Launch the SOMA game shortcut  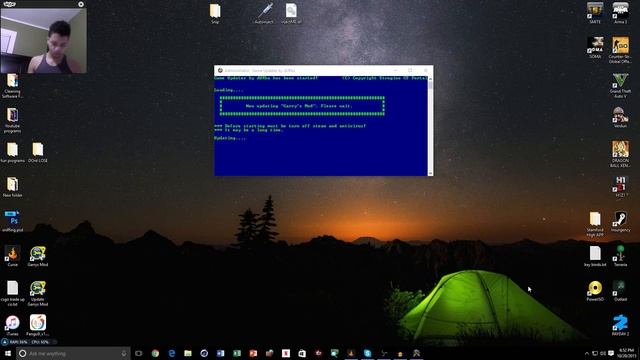click(595, 48)
